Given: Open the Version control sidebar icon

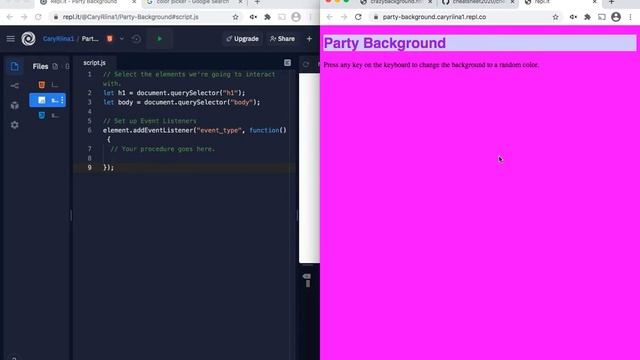Looking at the screenshot, I should pyautogui.click(x=14, y=86).
